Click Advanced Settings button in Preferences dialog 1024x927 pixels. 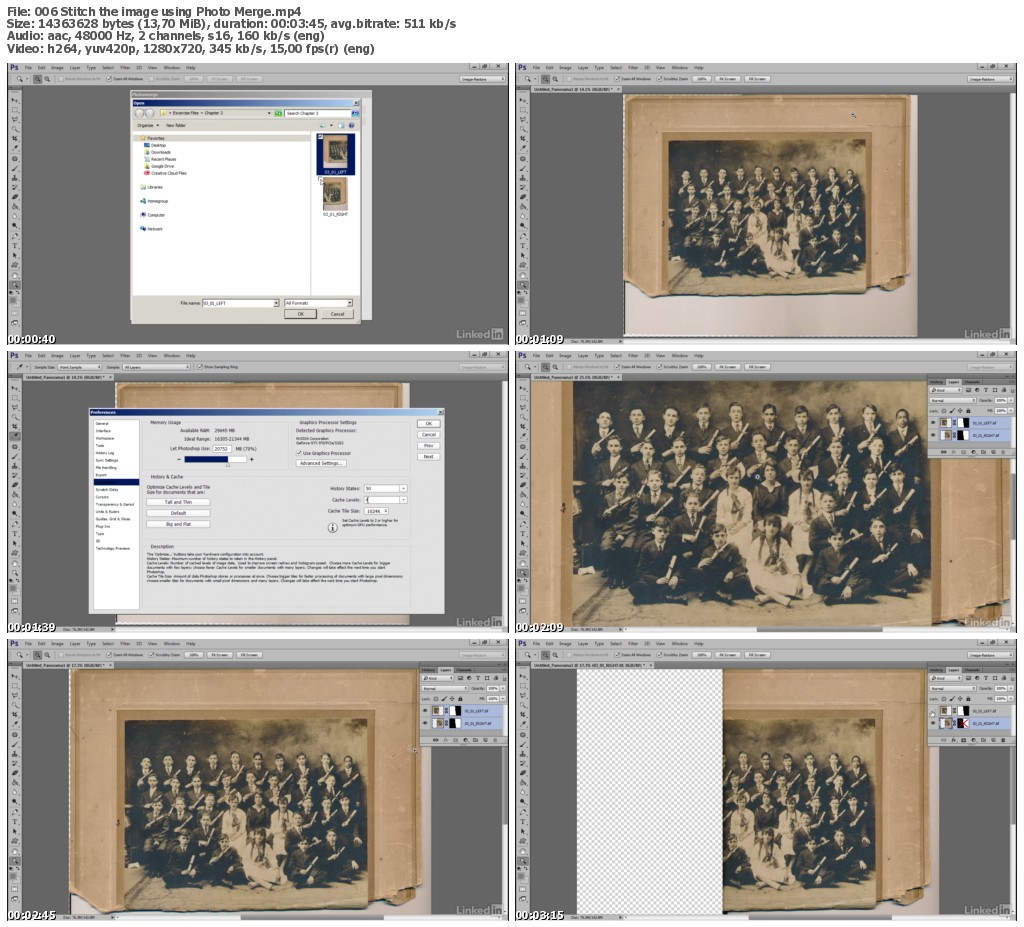click(x=321, y=463)
